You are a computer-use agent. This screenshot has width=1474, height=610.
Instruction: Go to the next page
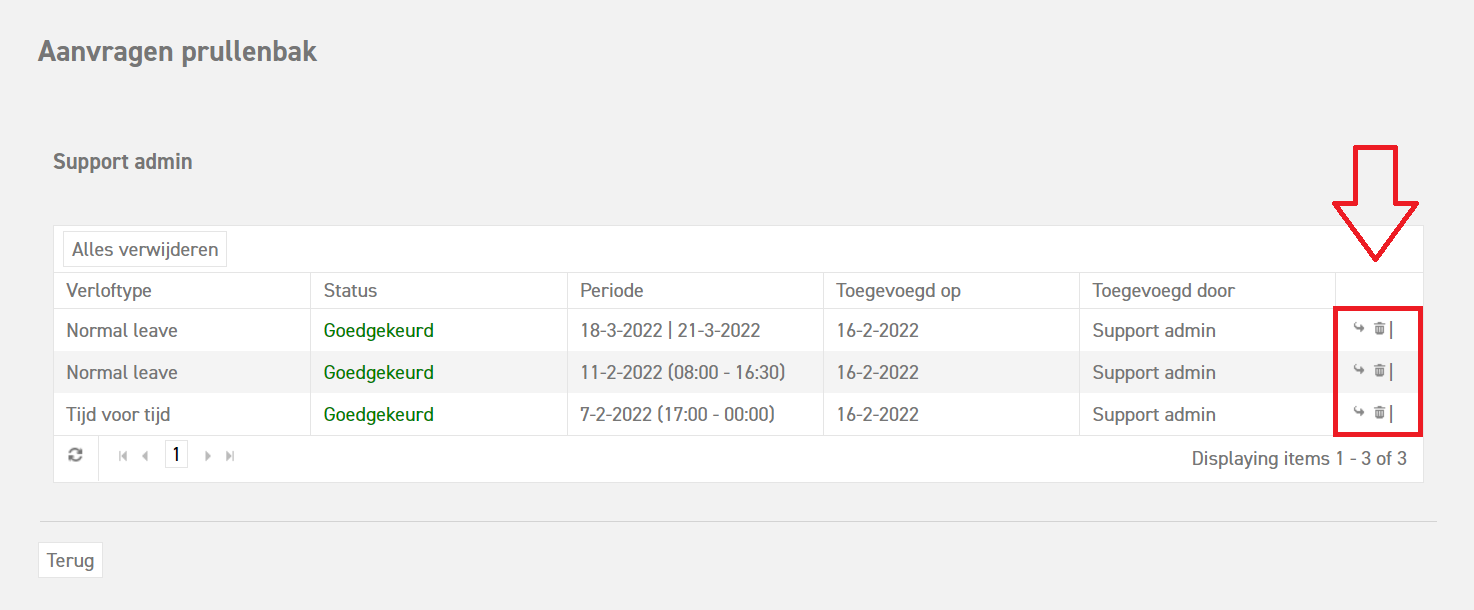click(x=207, y=456)
